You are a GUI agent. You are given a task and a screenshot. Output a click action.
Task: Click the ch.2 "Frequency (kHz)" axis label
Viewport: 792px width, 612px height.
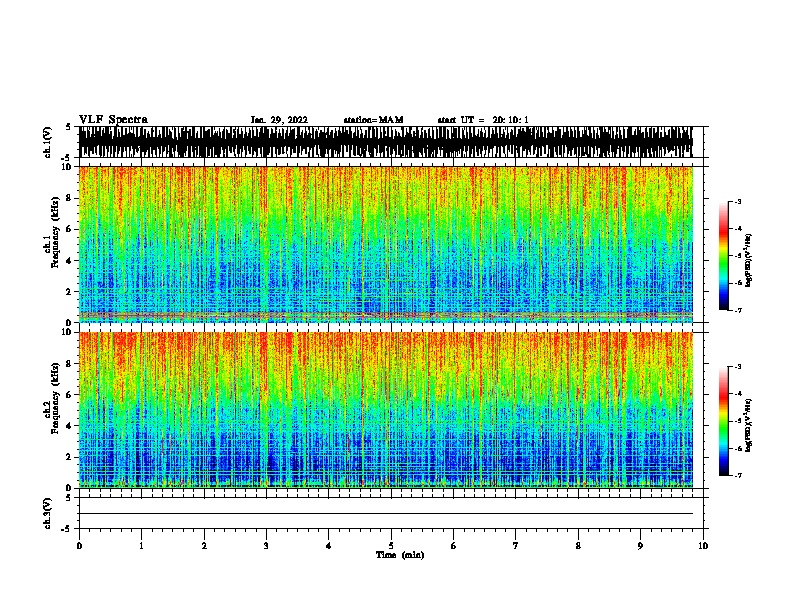pyautogui.click(x=56, y=398)
